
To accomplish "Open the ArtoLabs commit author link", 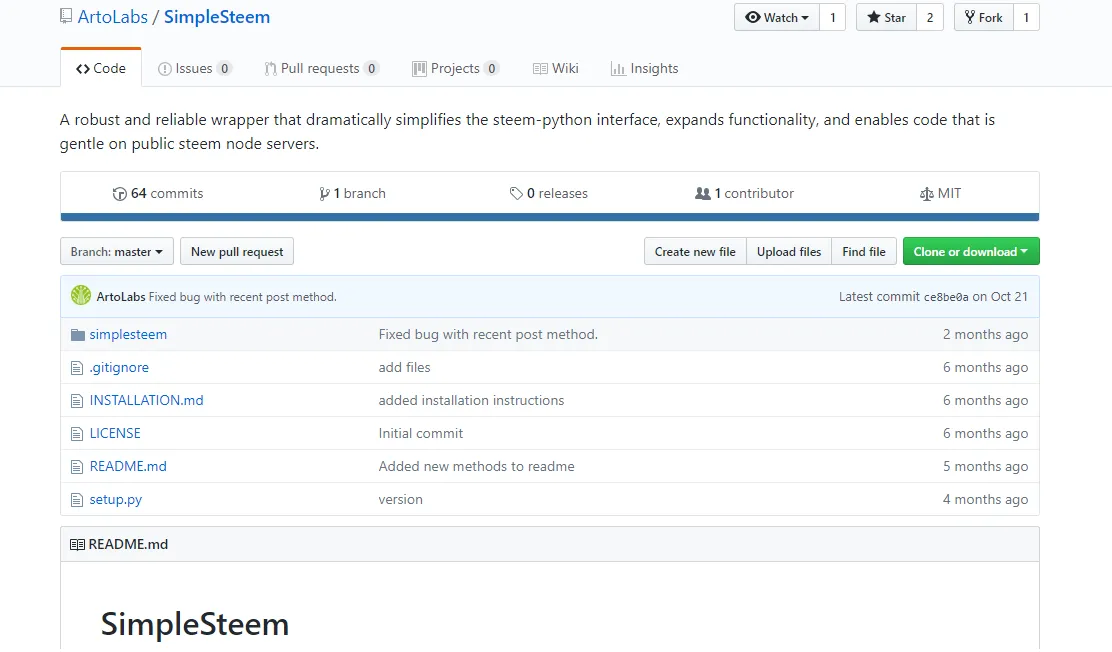I will (x=121, y=297).
